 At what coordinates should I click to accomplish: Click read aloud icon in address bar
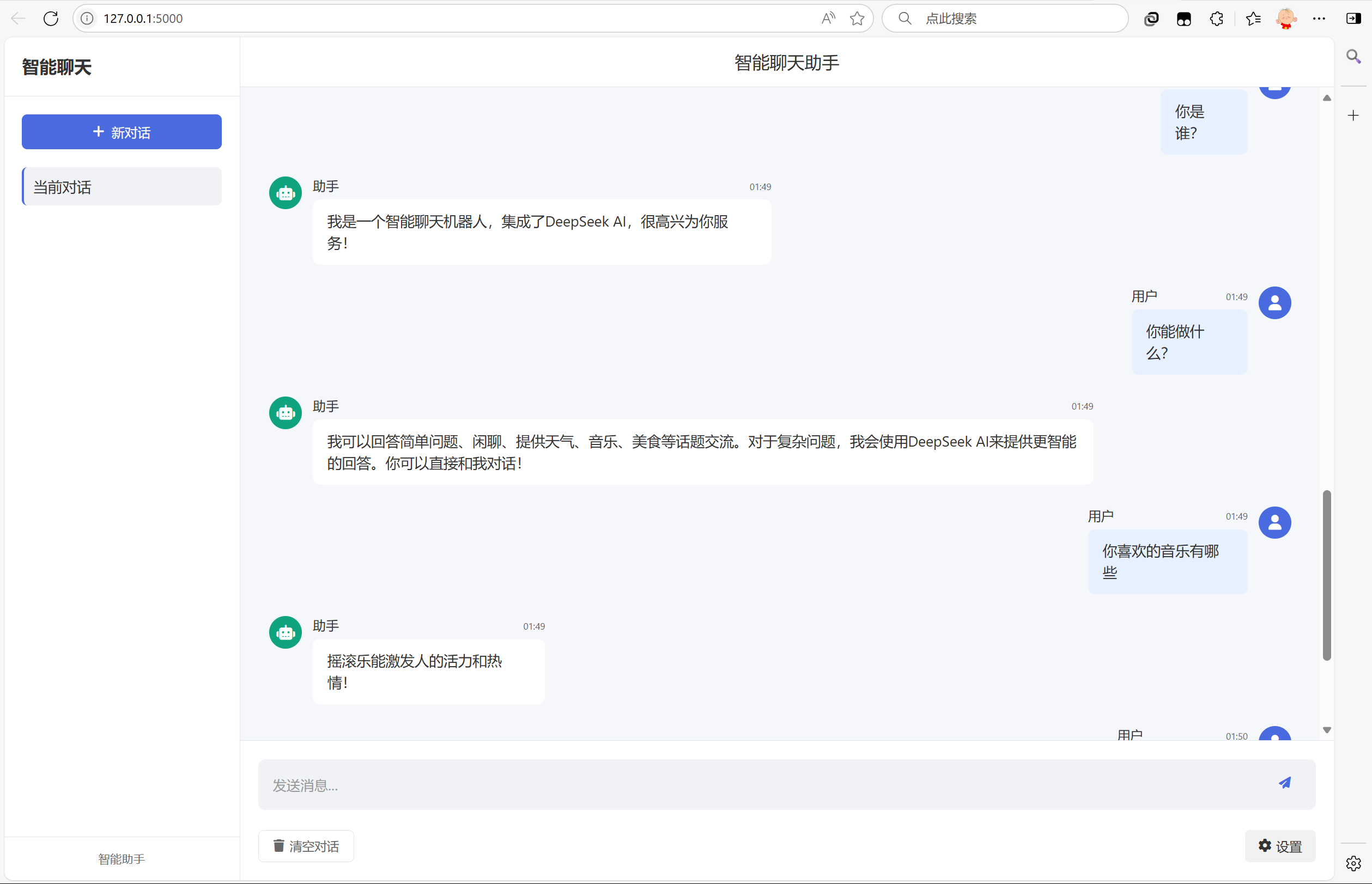point(828,19)
